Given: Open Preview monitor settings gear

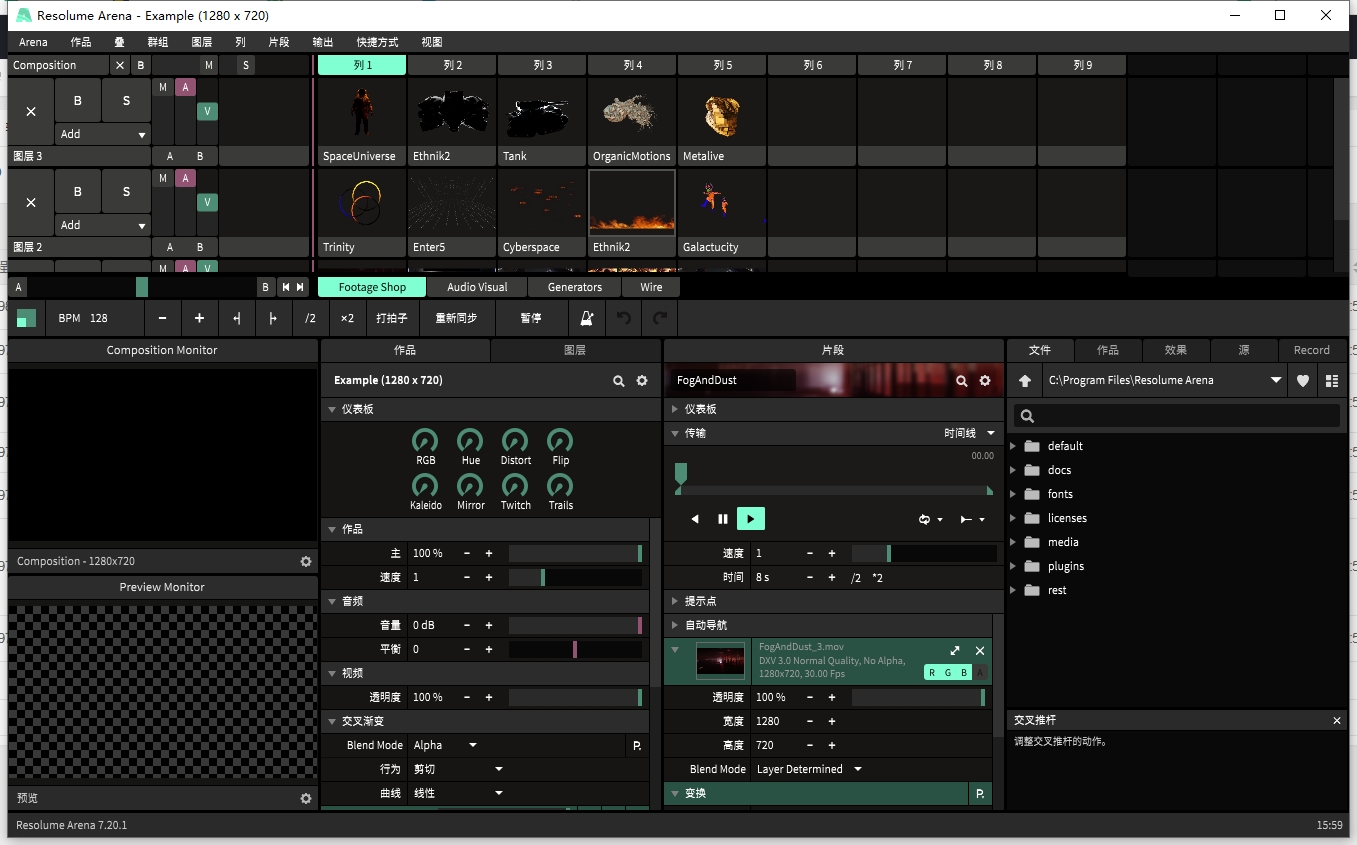Looking at the screenshot, I should click(x=306, y=799).
